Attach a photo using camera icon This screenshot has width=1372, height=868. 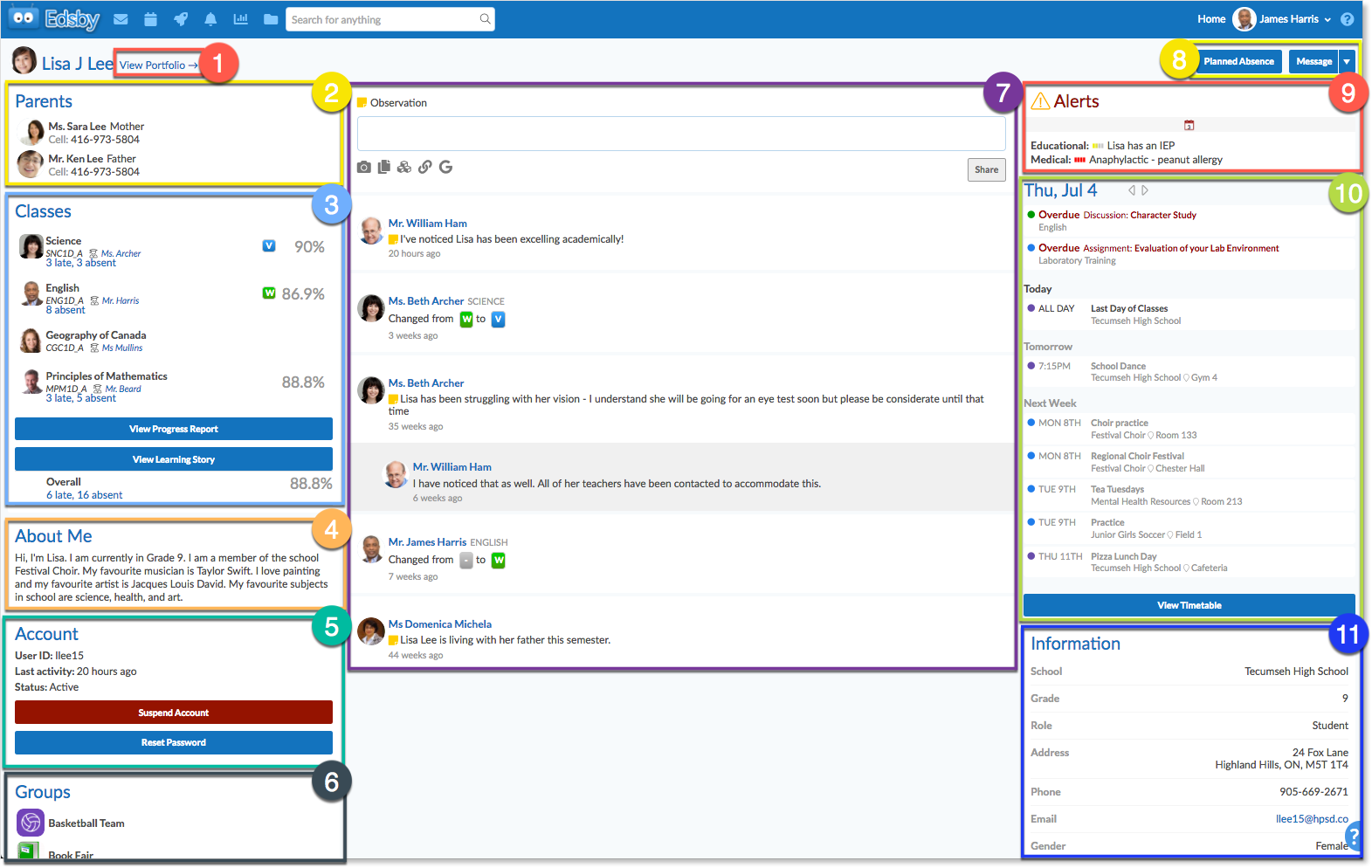coord(364,167)
